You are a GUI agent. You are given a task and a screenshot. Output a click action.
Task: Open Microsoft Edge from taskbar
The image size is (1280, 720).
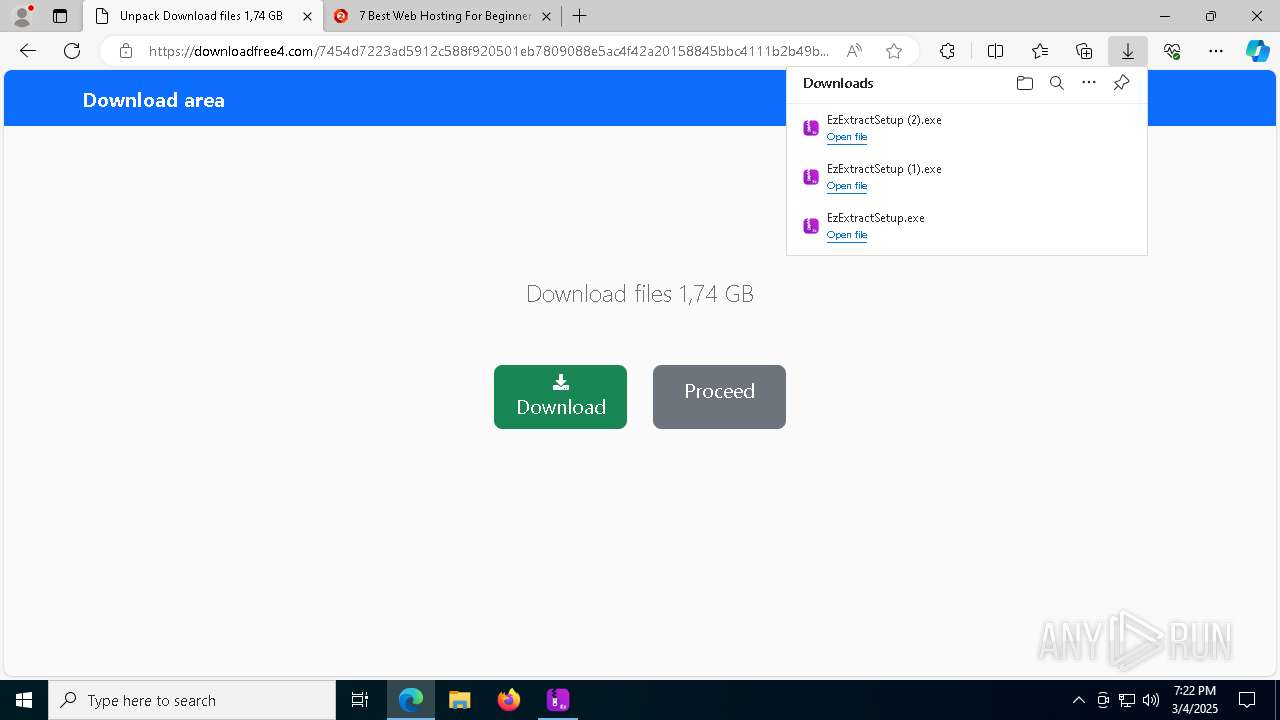pyautogui.click(x=411, y=700)
